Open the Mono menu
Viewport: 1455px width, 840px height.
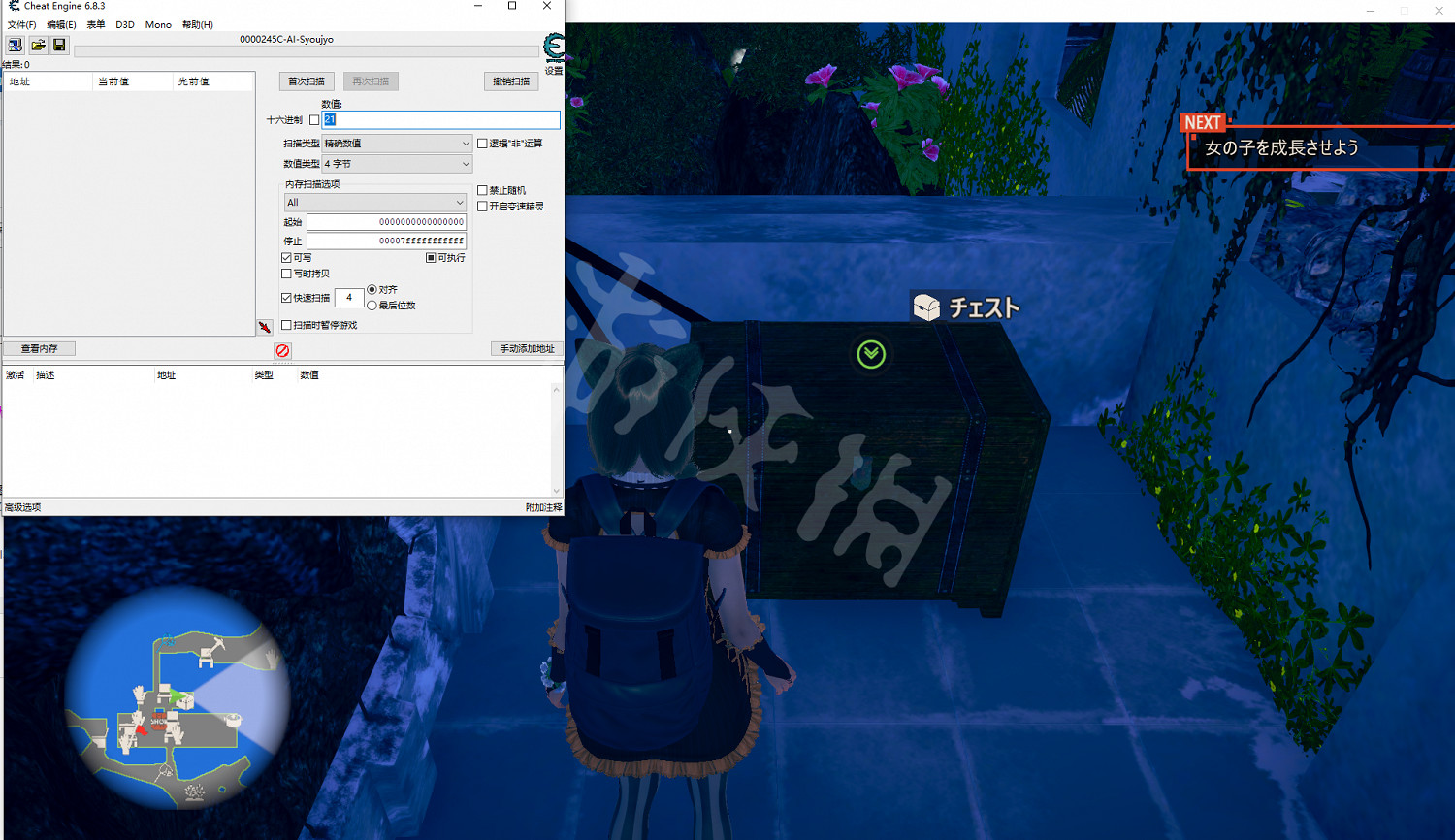[x=158, y=25]
